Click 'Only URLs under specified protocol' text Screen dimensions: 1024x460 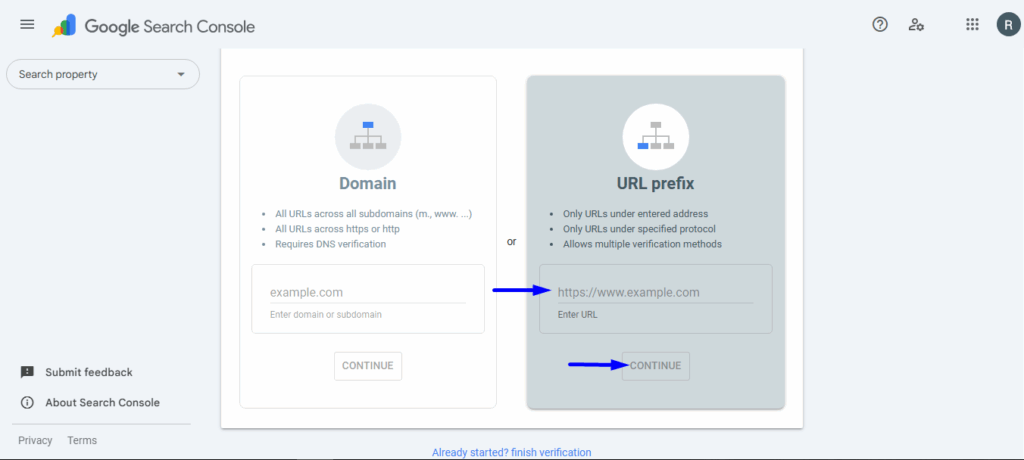coord(639,229)
